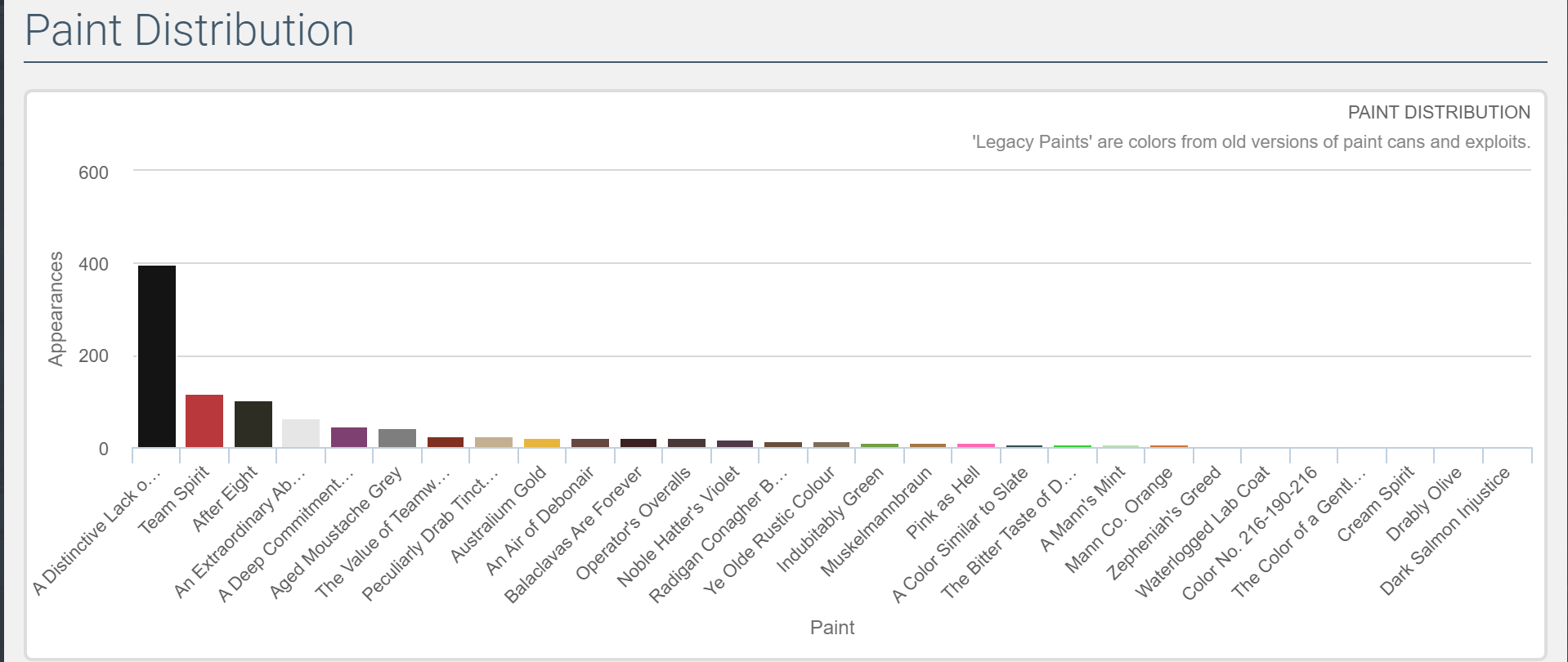This screenshot has width=1568, height=662.
Task: Click the Appearances y-axis title
Action: click(56, 309)
